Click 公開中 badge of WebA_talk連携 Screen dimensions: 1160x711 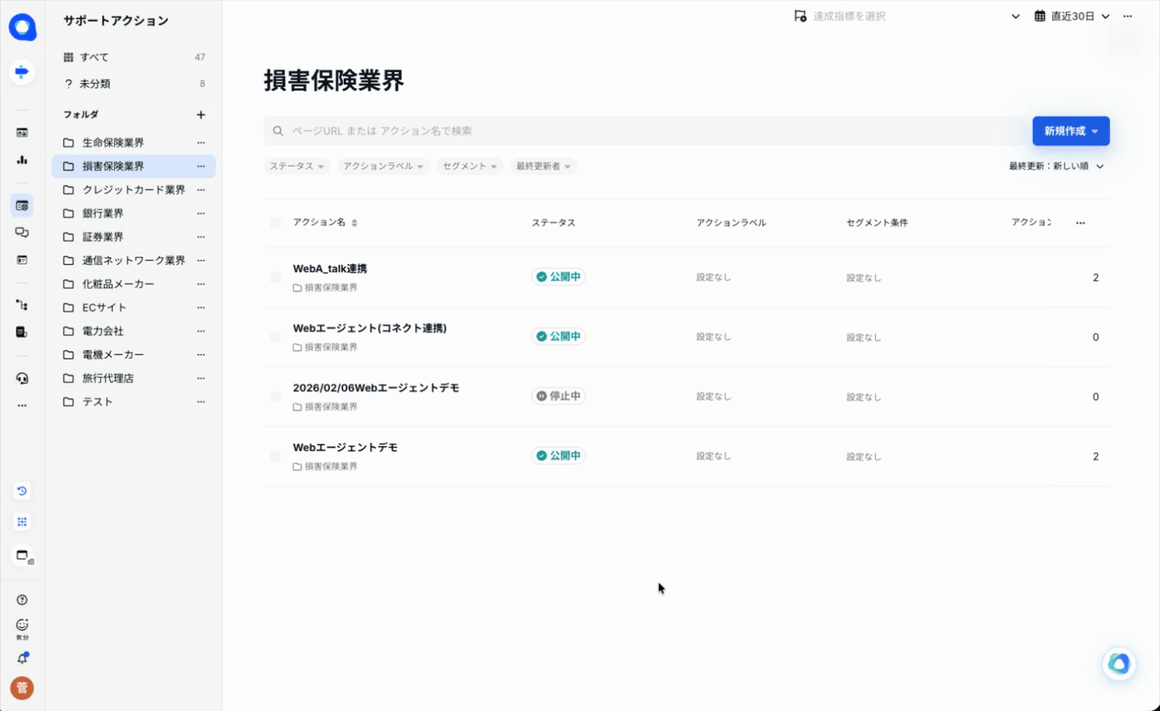pos(559,277)
